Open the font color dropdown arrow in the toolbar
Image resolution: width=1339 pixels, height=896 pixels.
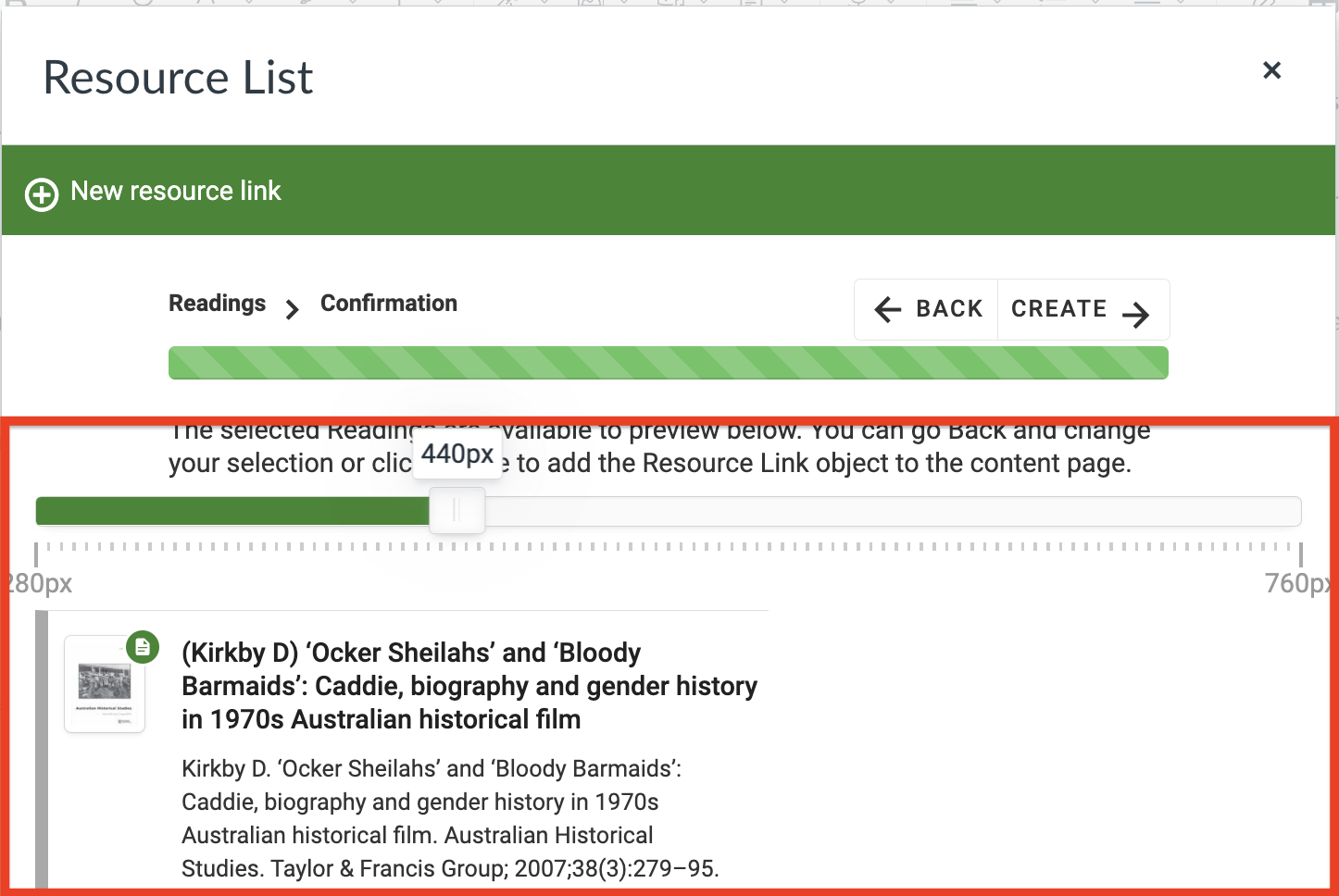tap(248, 5)
